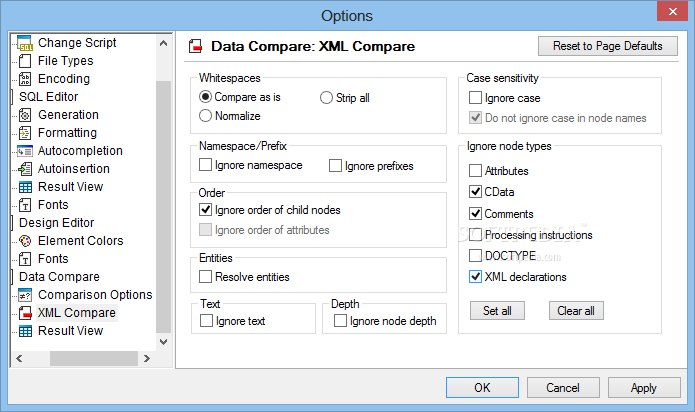Open the SQL Editor category
The height and width of the screenshot is (412, 695).
pos(48,97)
